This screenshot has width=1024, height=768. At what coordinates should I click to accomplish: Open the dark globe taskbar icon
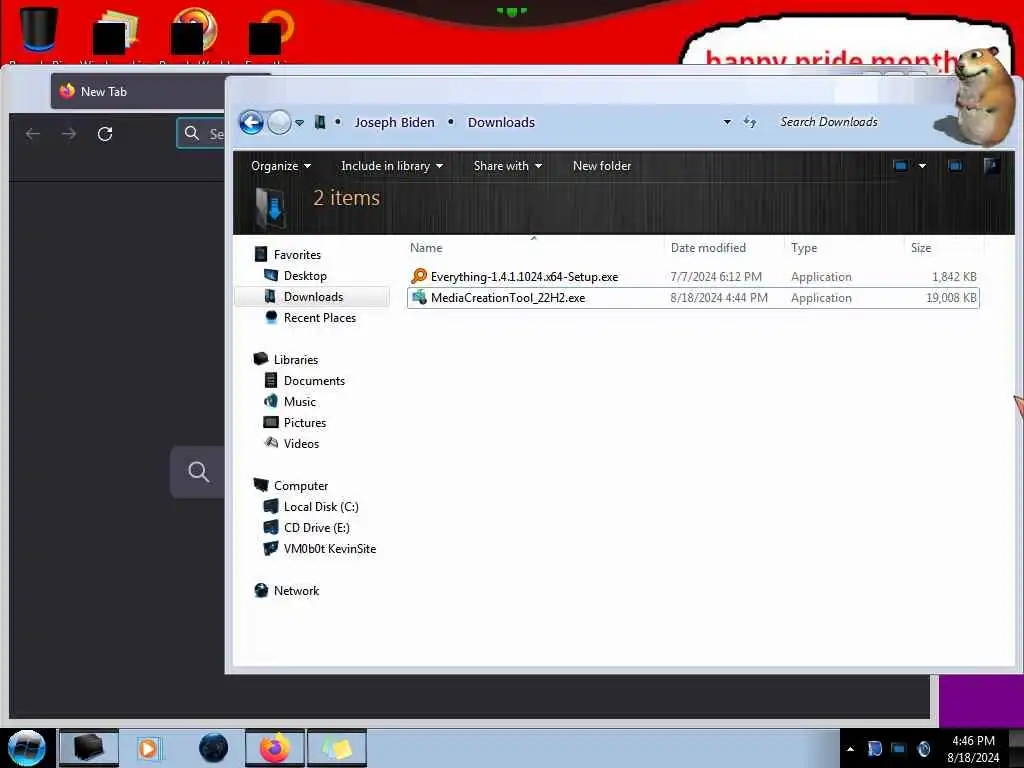pyautogui.click(x=214, y=748)
